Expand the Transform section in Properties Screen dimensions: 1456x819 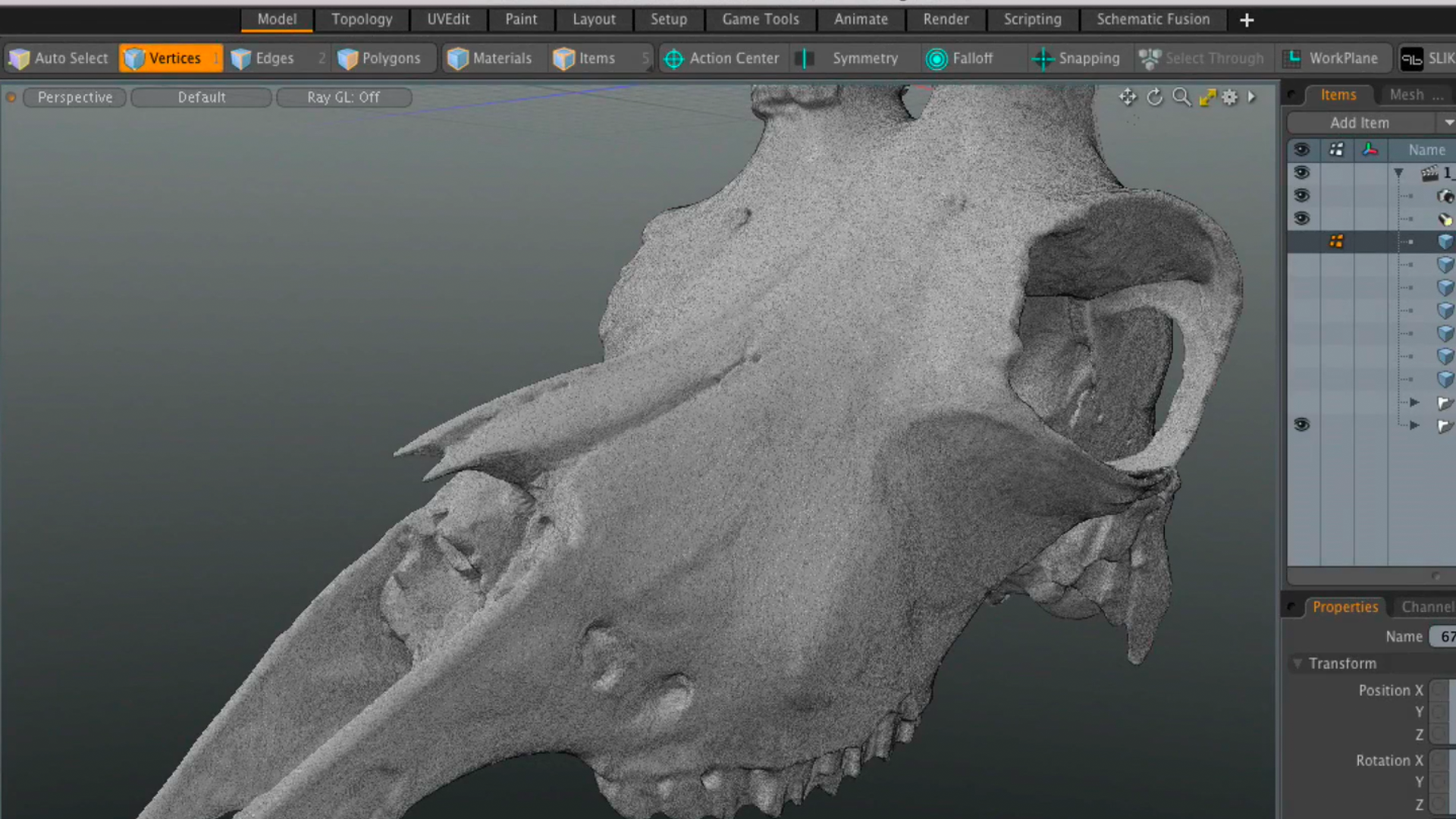(1298, 663)
